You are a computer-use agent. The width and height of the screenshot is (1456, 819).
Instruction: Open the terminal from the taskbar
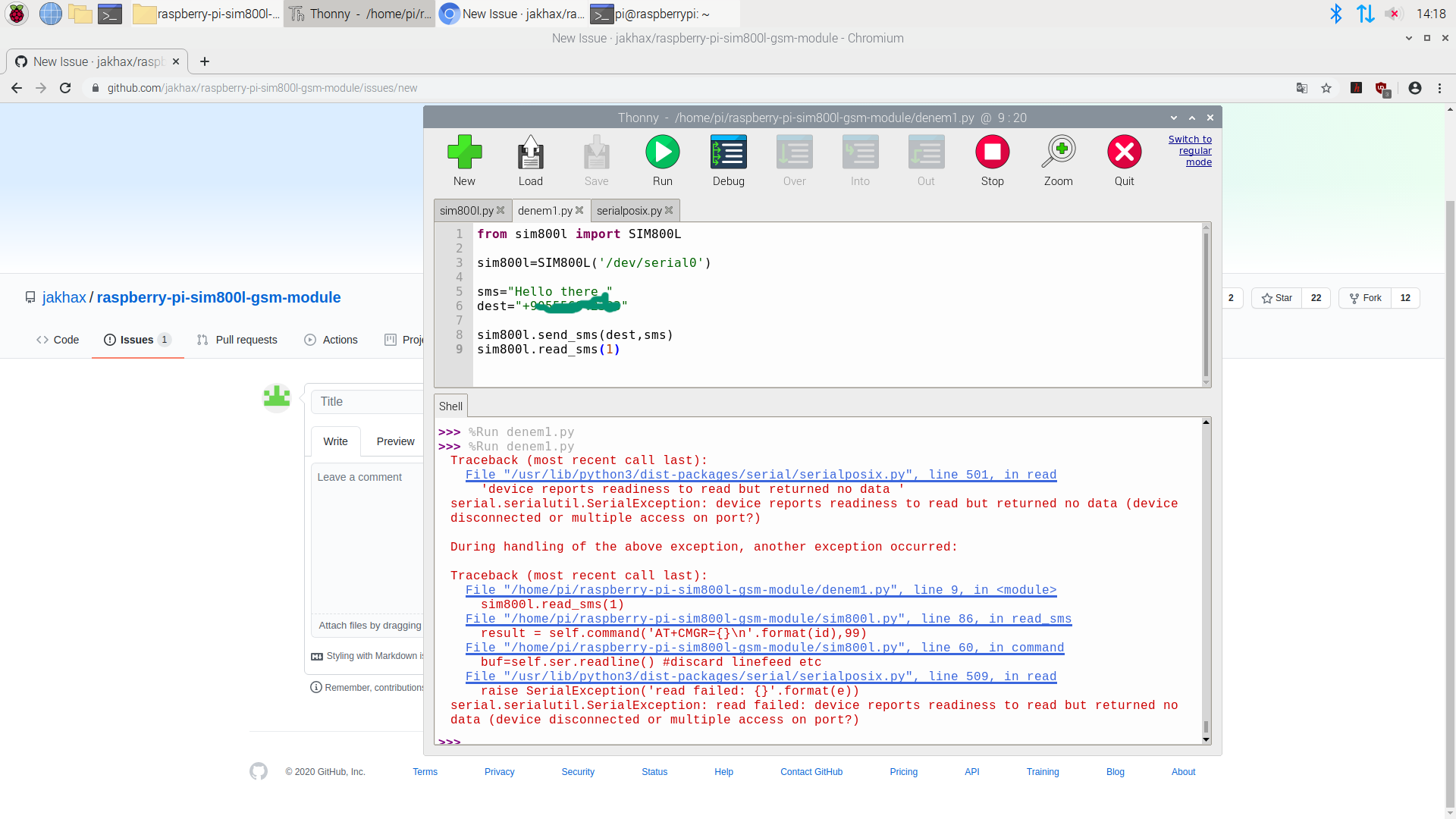click(x=111, y=14)
